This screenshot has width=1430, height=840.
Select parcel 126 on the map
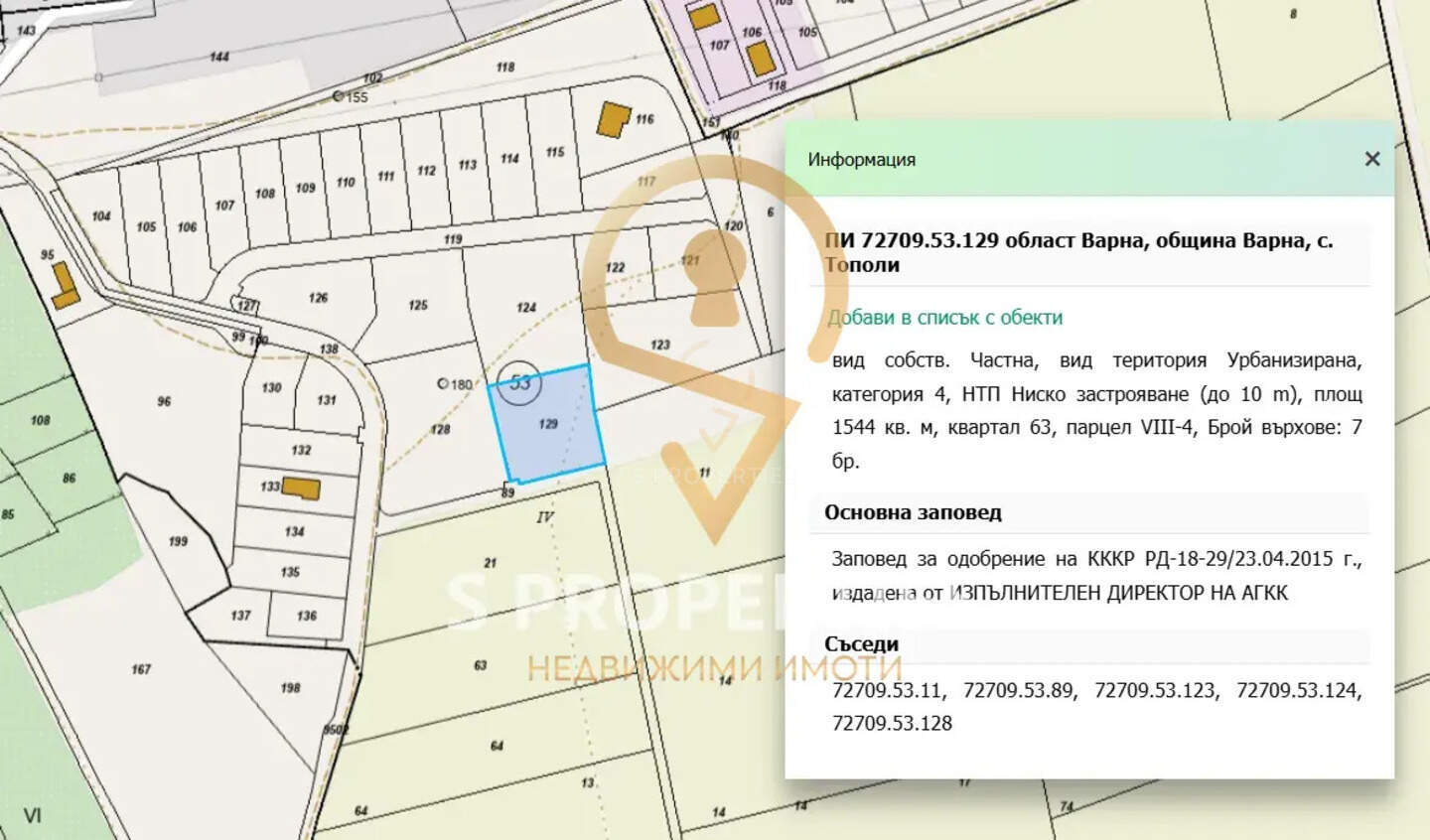point(318,297)
